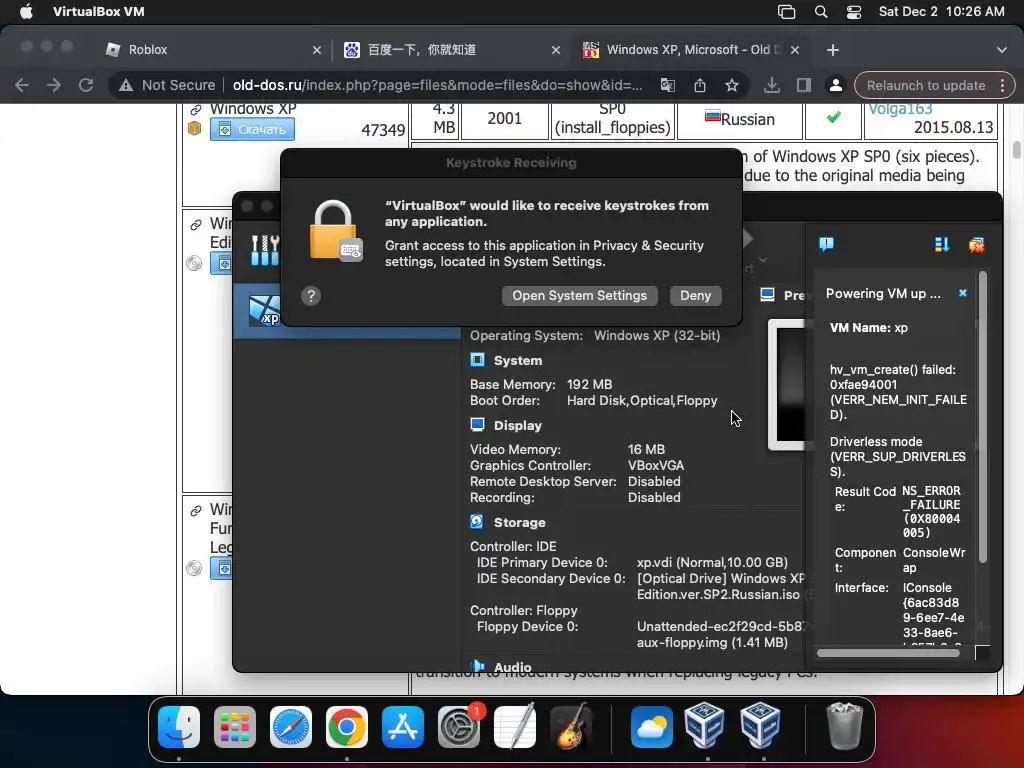Go back in Chrome
The height and width of the screenshot is (768, 1024).
pyautogui.click(x=22, y=86)
